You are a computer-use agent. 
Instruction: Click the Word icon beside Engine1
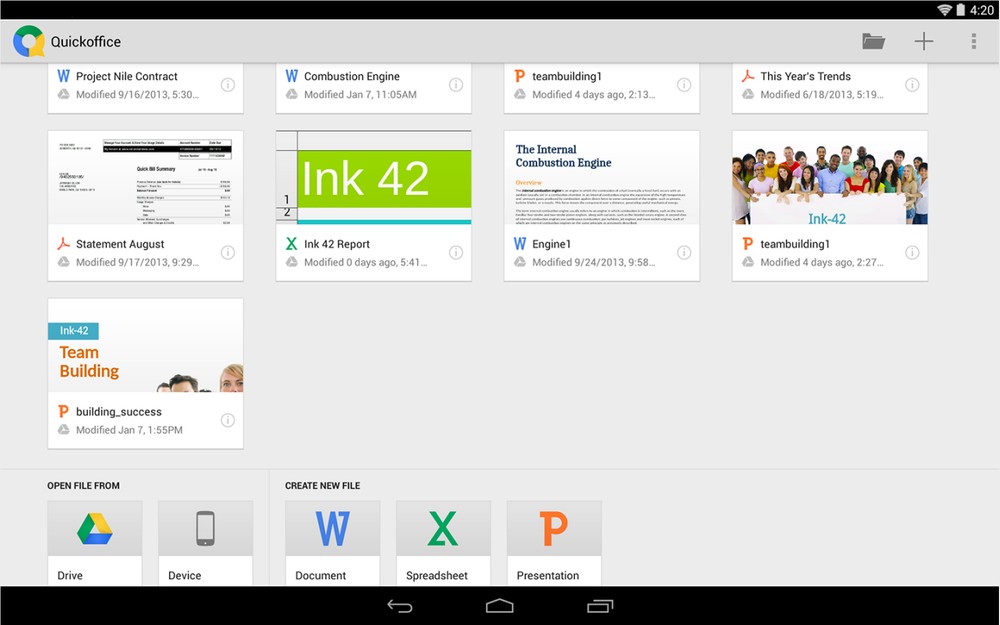point(520,244)
